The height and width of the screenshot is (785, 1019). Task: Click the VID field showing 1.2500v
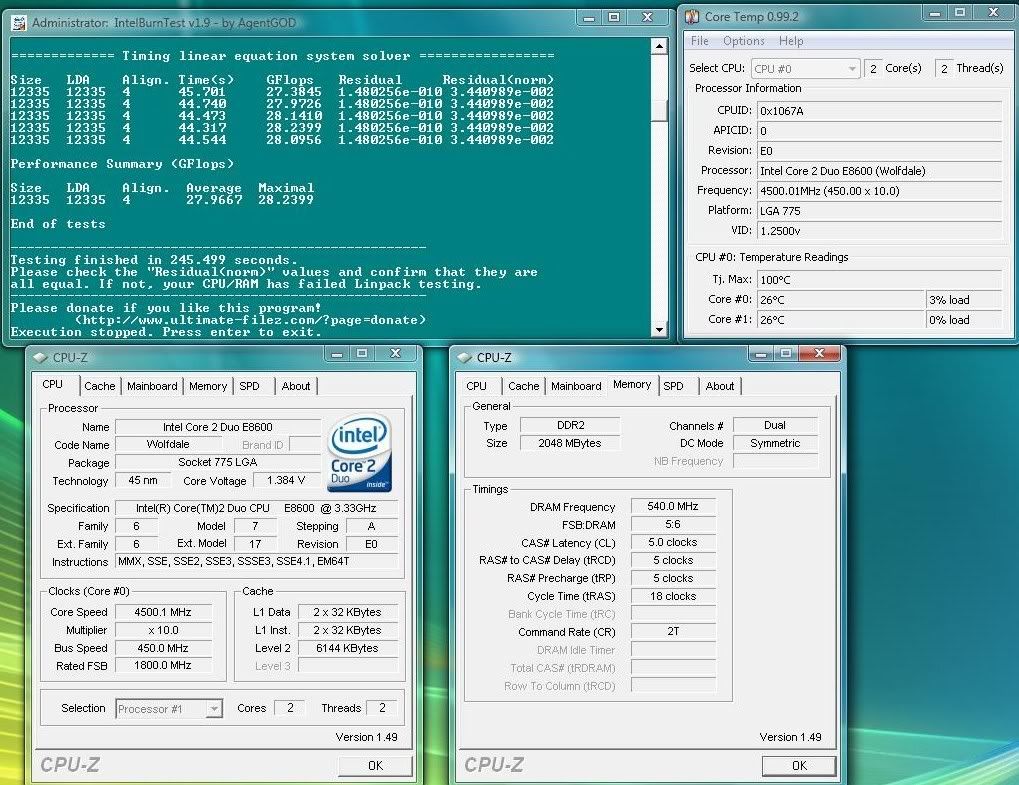pos(879,231)
